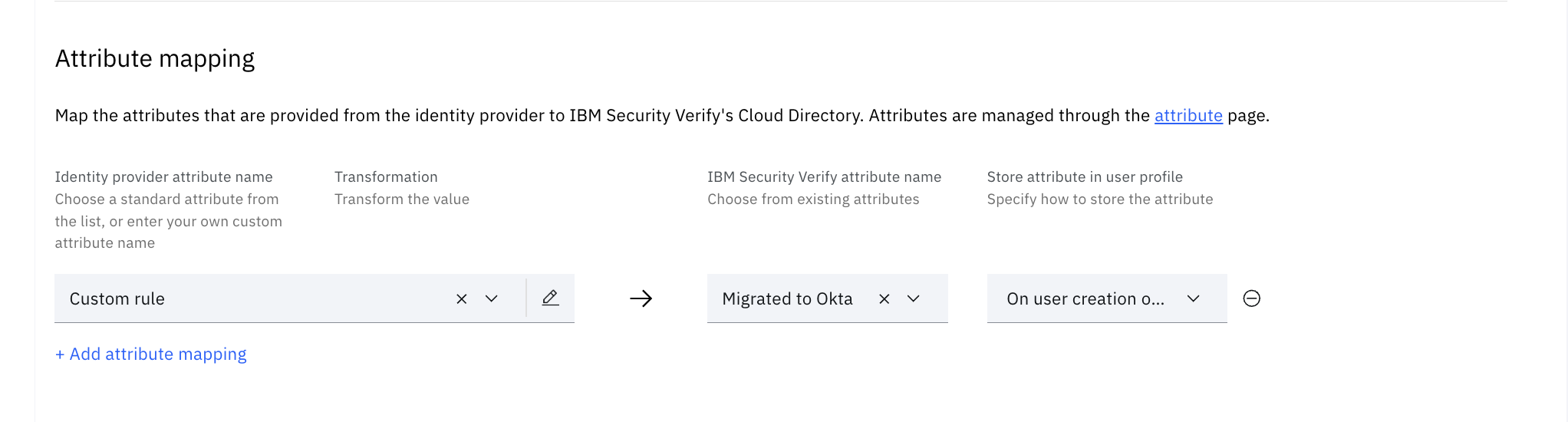This screenshot has width=1568, height=422.
Task: Add a new attribute mapping
Action: tap(151, 354)
